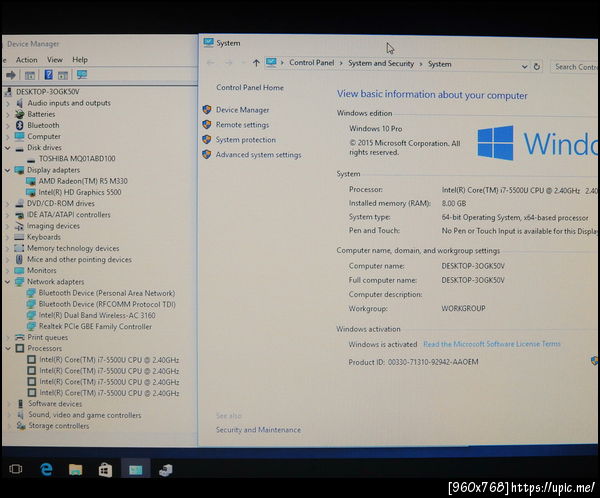Click the Mice and other pointing devices icon
The width and height of the screenshot is (600, 498).
point(19,260)
